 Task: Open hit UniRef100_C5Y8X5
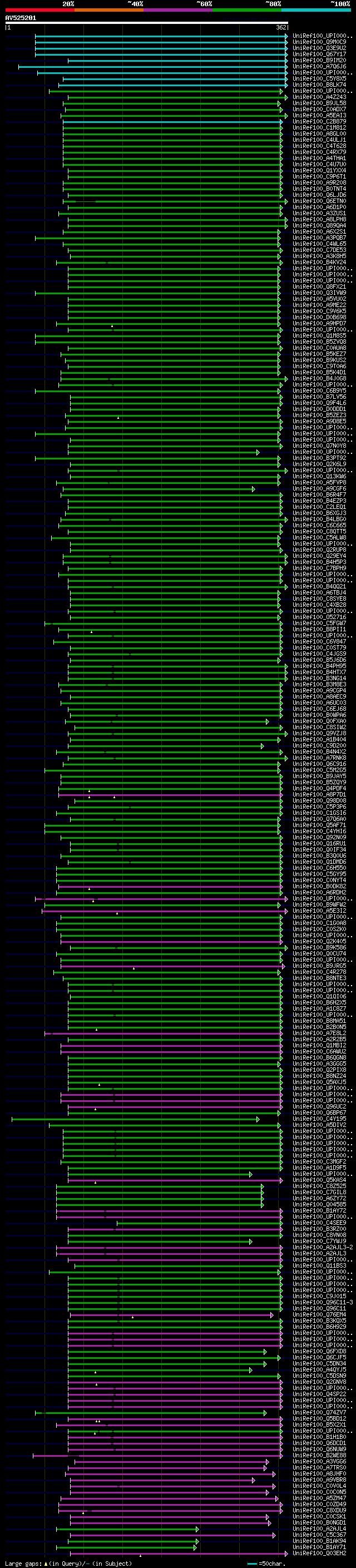[319, 78]
